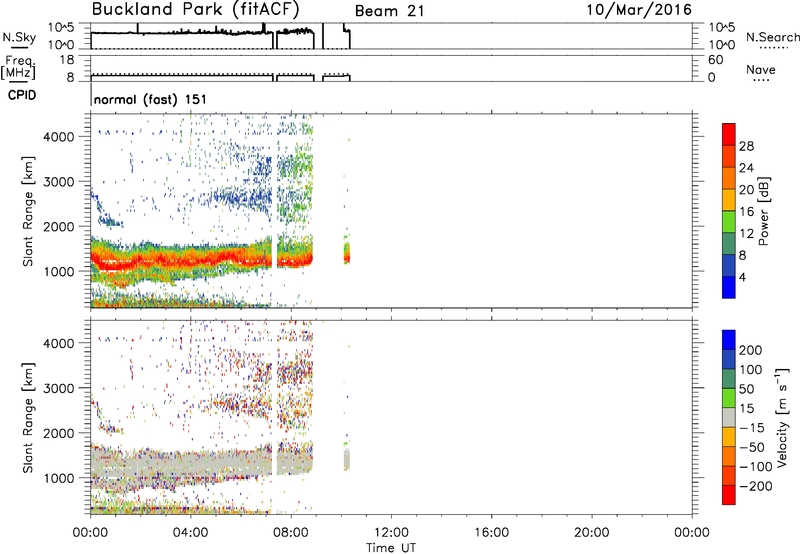800x554 pixels.
Task: Click the Buckland Park (fitACF) title
Action: coord(195,10)
